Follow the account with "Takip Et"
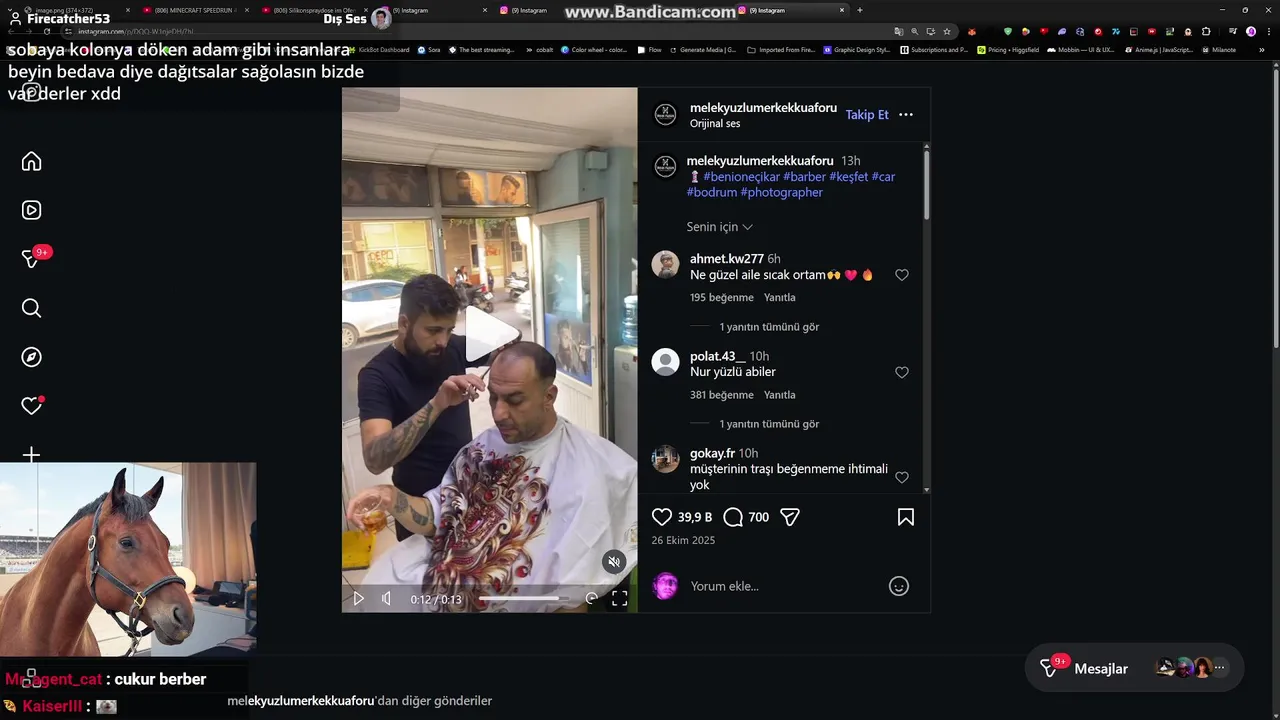Image resolution: width=1280 pixels, height=720 pixels. [867, 115]
